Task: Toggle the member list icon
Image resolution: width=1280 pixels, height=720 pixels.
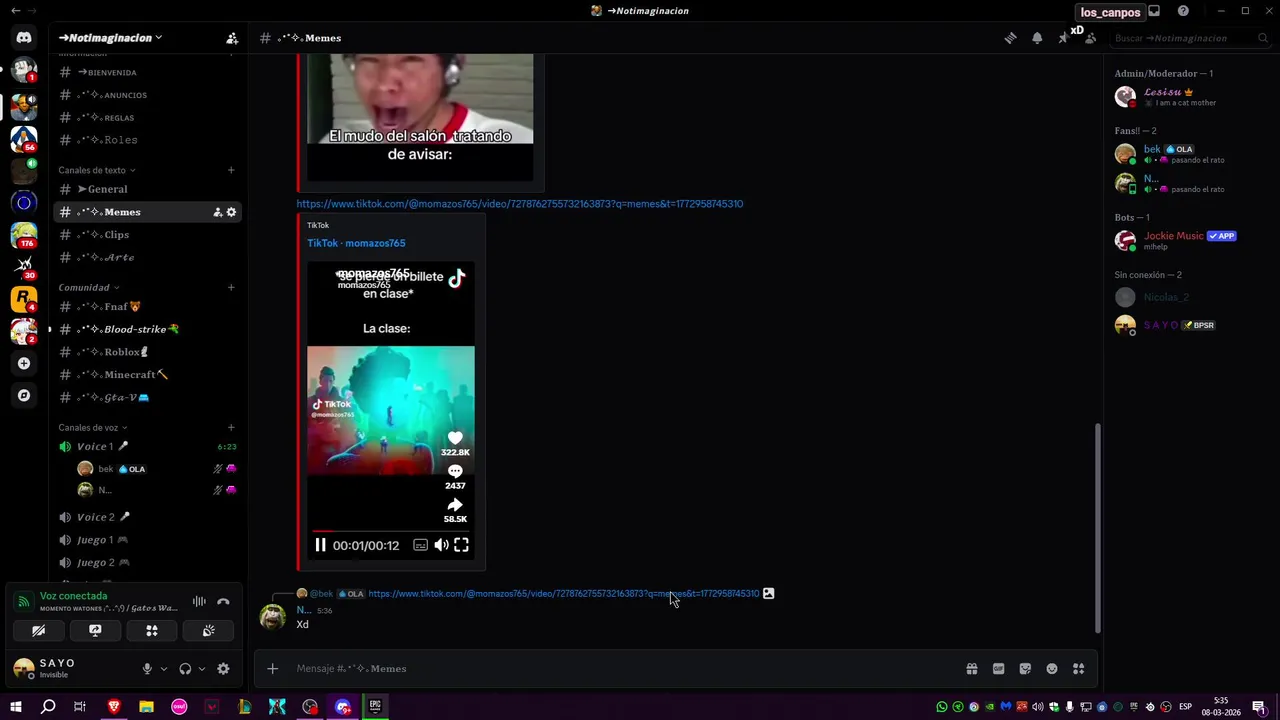Action: tap(1091, 38)
